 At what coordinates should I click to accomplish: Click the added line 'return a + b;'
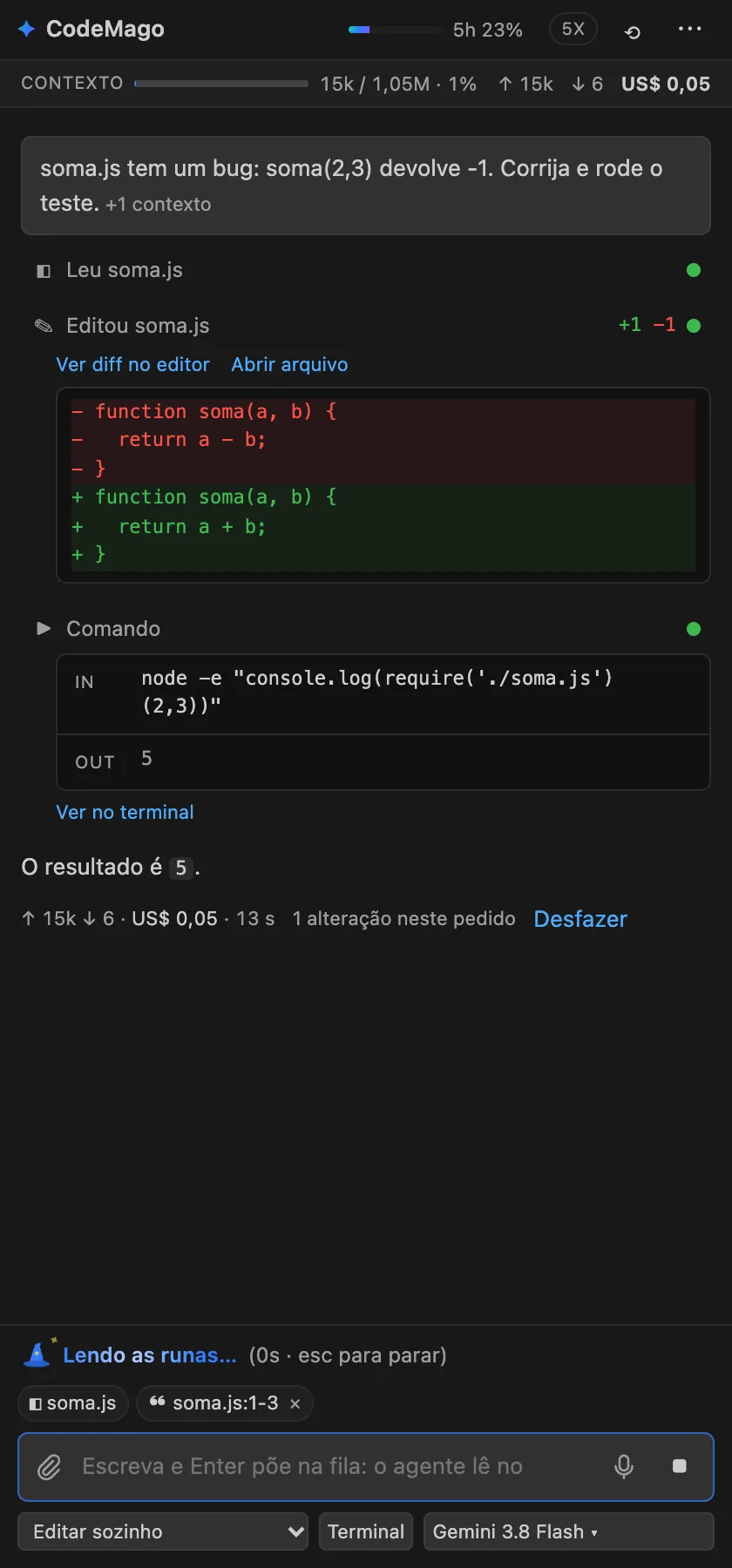(x=192, y=526)
